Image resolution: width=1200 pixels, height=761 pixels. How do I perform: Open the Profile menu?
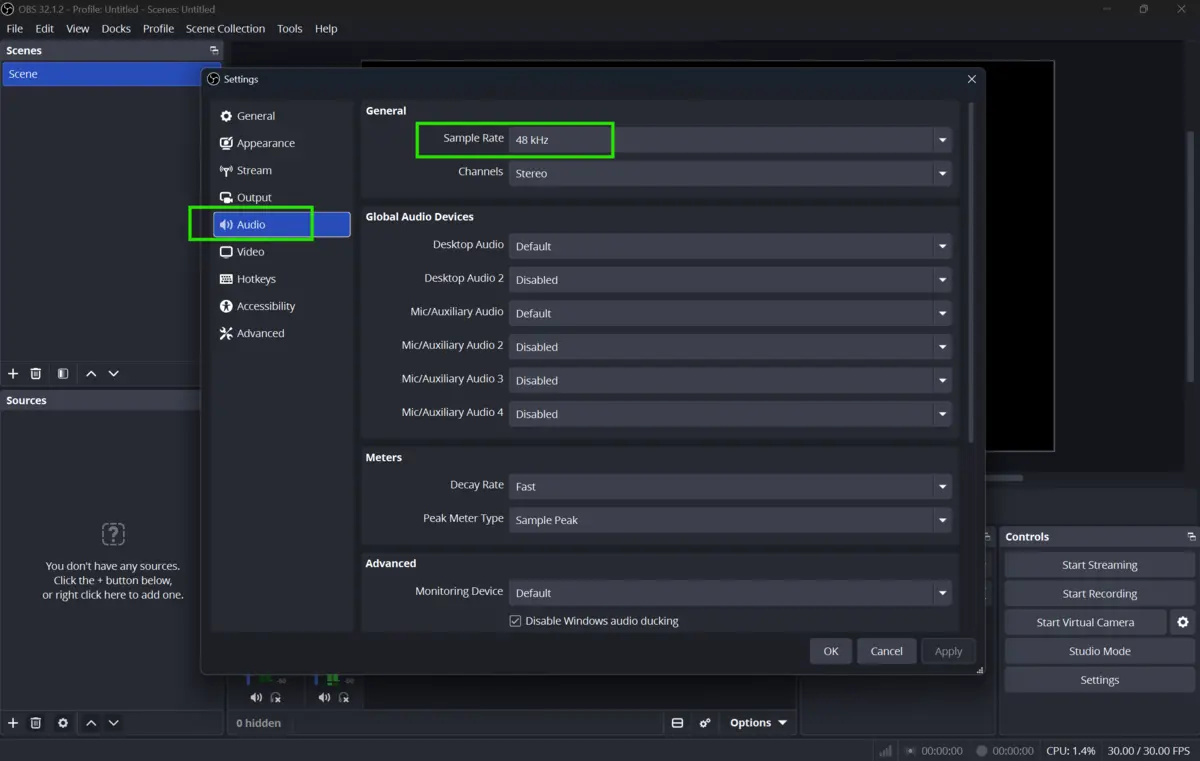click(x=158, y=29)
